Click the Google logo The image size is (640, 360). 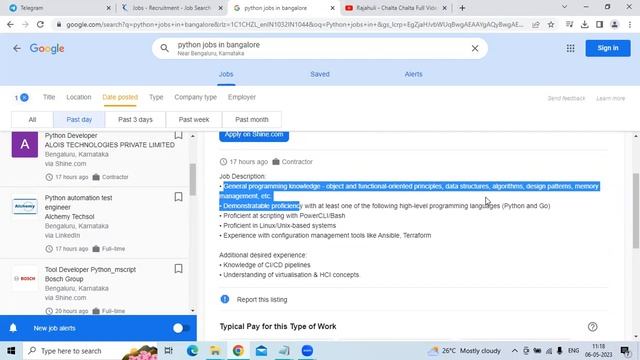47,49
